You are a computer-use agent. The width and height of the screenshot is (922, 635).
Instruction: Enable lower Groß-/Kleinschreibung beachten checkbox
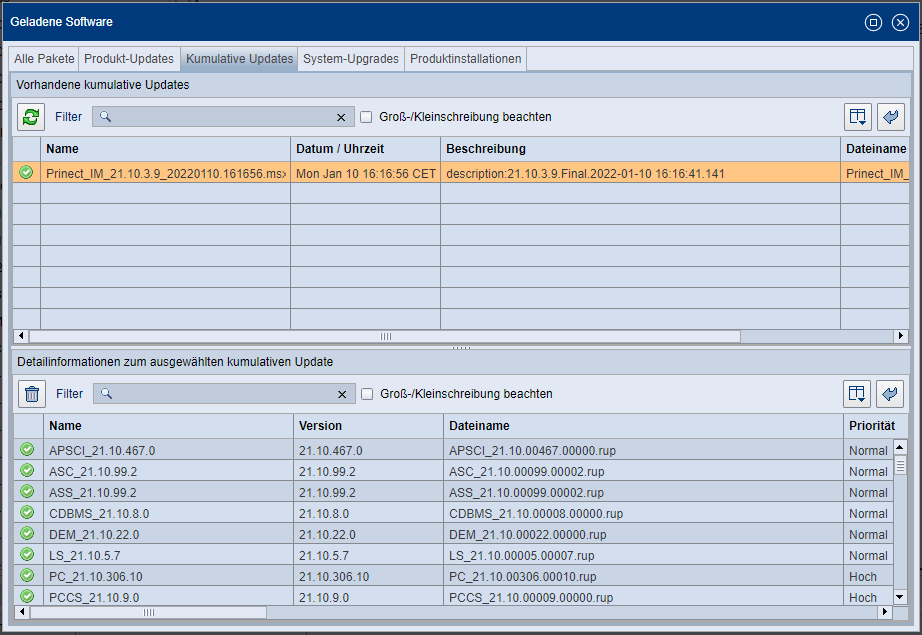click(x=368, y=394)
